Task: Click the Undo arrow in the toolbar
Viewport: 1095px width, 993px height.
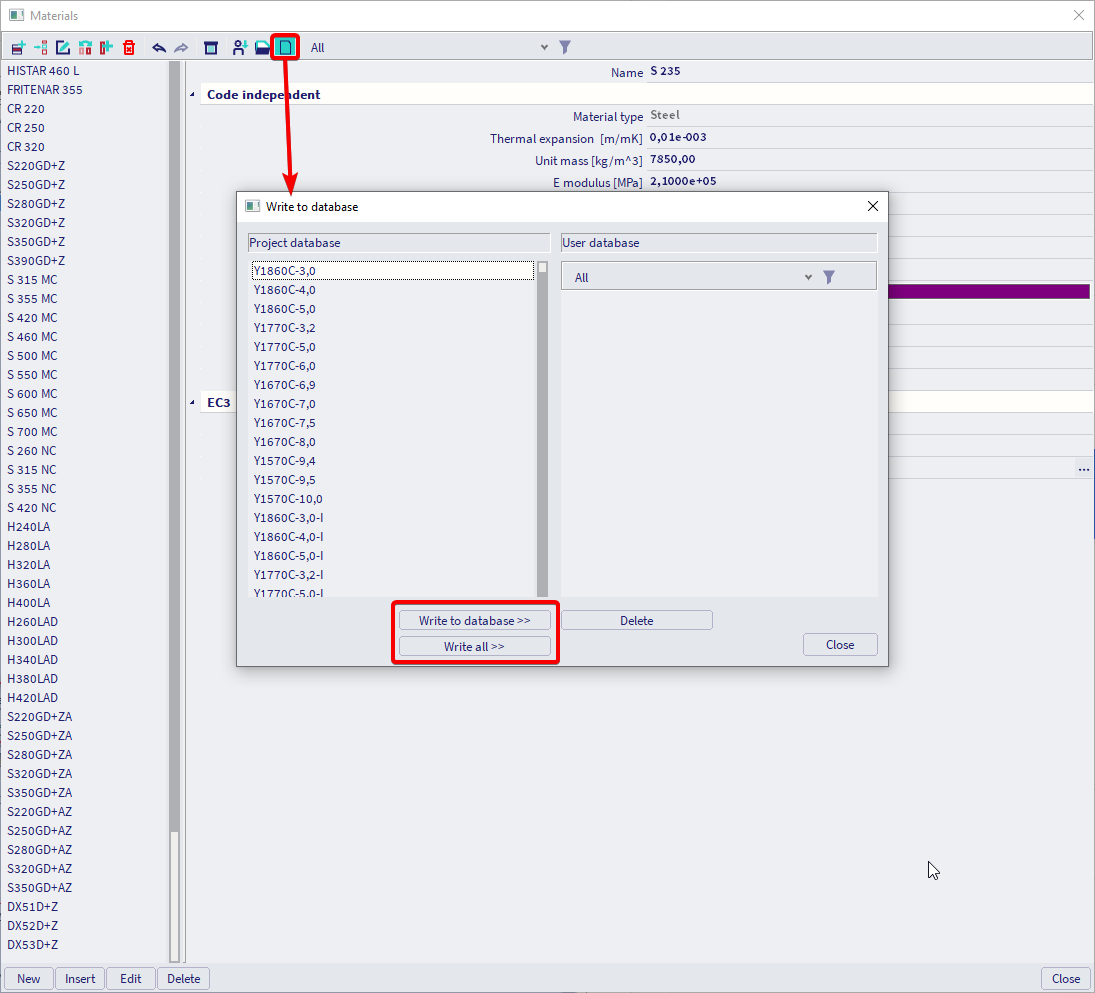Action: [159, 47]
